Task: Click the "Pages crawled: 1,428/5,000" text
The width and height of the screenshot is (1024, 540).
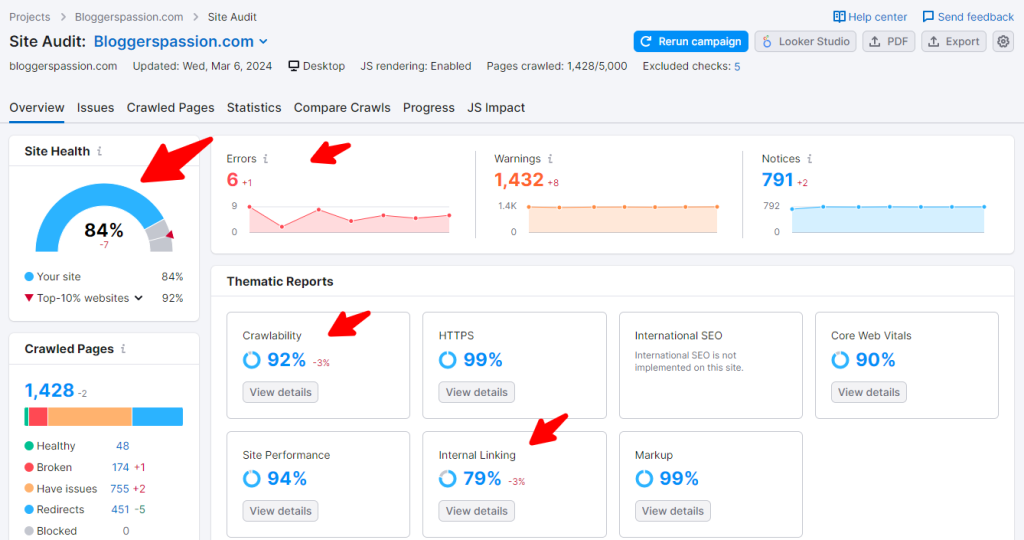Action: pyautogui.click(x=556, y=66)
